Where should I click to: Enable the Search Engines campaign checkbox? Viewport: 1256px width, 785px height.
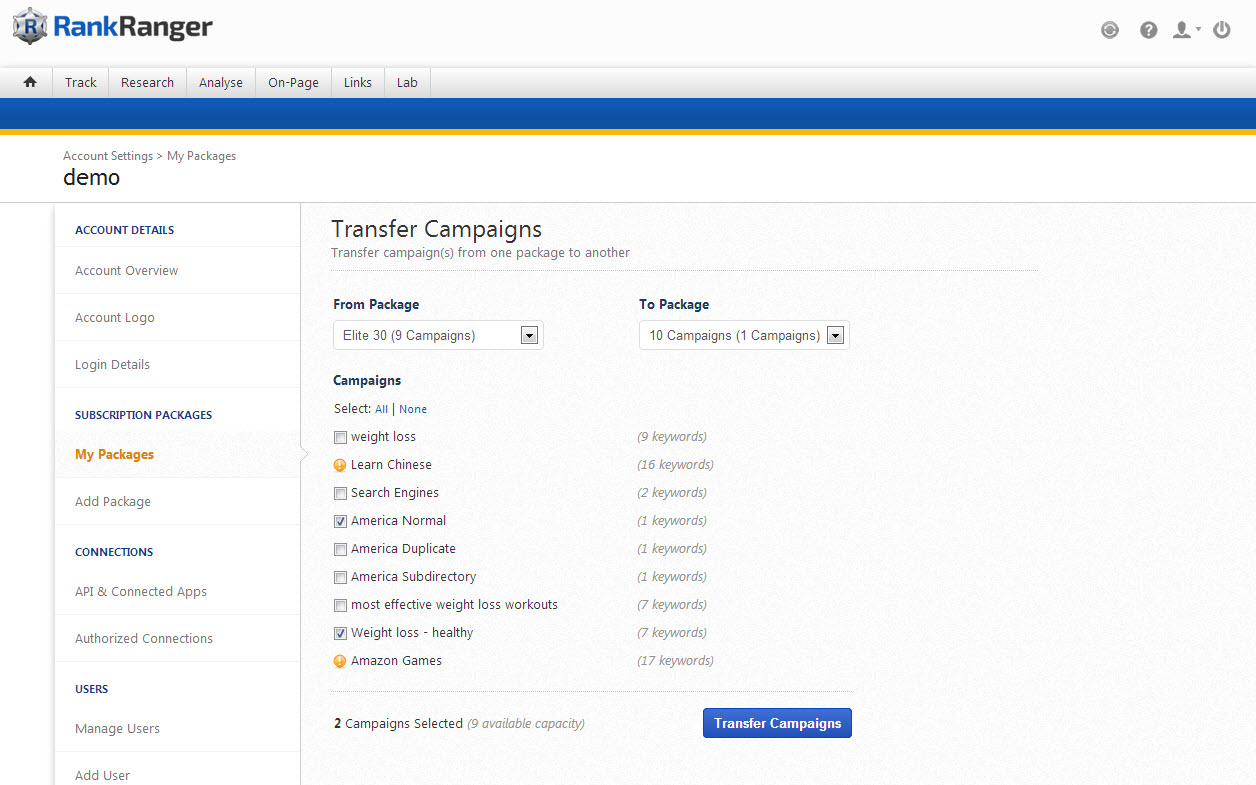341,493
